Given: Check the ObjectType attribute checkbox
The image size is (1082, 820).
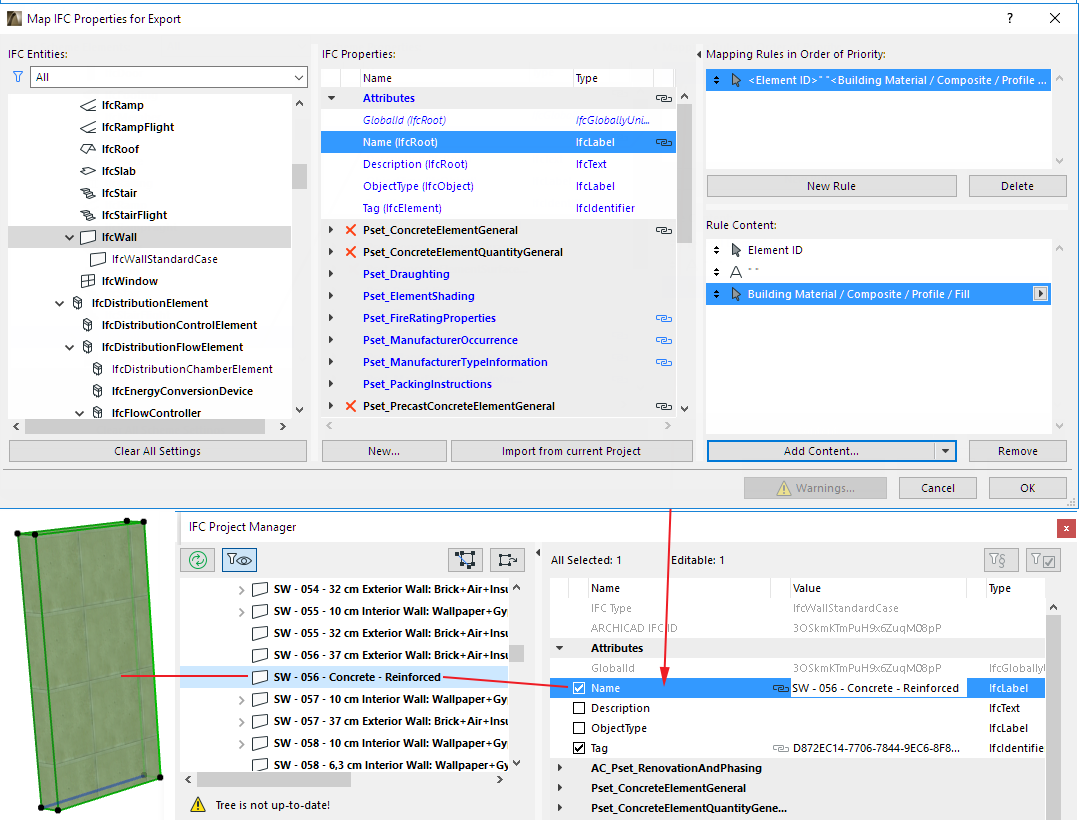Looking at the screenshot, I should pyautogui.click(x=579, y=728).
